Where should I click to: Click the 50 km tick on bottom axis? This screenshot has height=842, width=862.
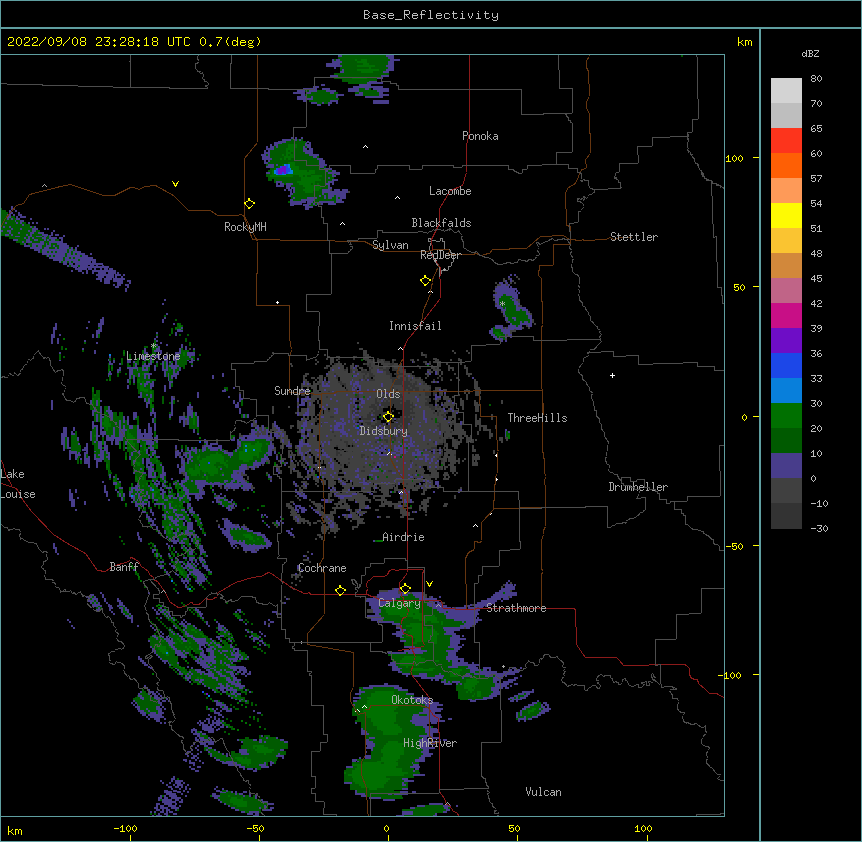tap(514, 828)
